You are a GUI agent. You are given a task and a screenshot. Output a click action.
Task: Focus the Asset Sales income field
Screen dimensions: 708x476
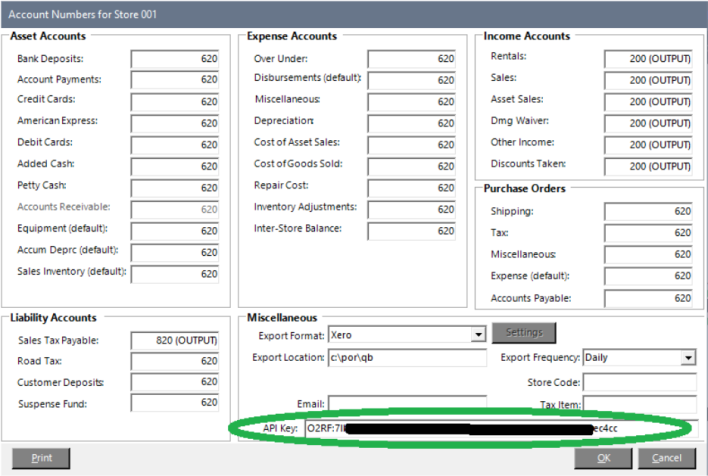tap(648, 102)
